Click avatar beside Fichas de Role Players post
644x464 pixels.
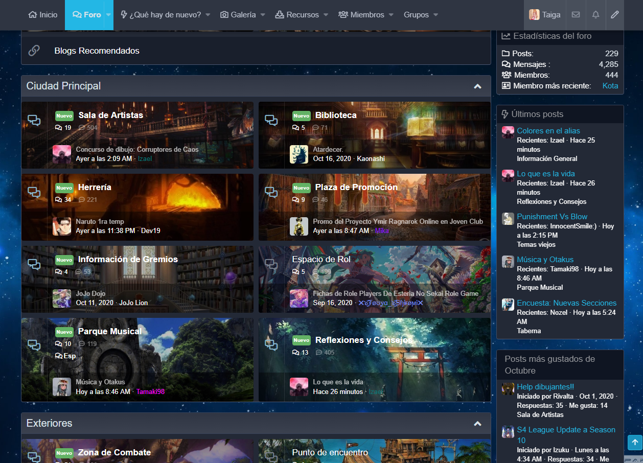[x=299, y=299]
